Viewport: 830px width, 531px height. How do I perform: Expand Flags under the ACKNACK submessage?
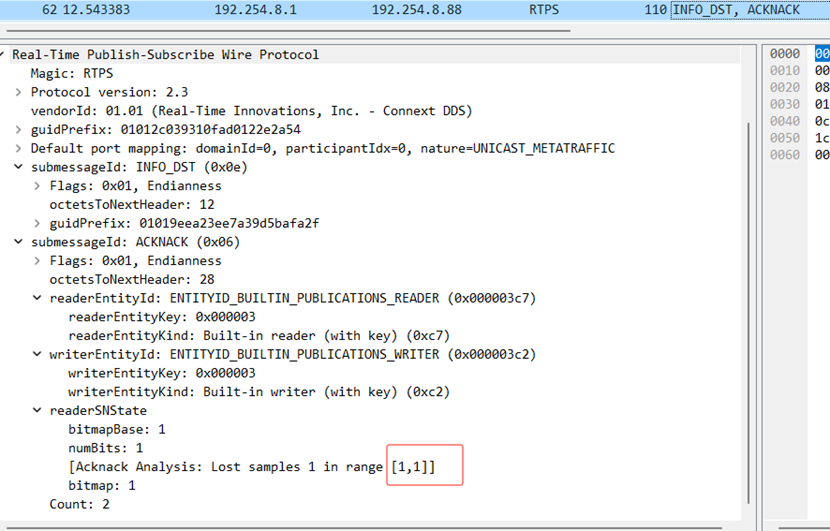coord(38,261)
